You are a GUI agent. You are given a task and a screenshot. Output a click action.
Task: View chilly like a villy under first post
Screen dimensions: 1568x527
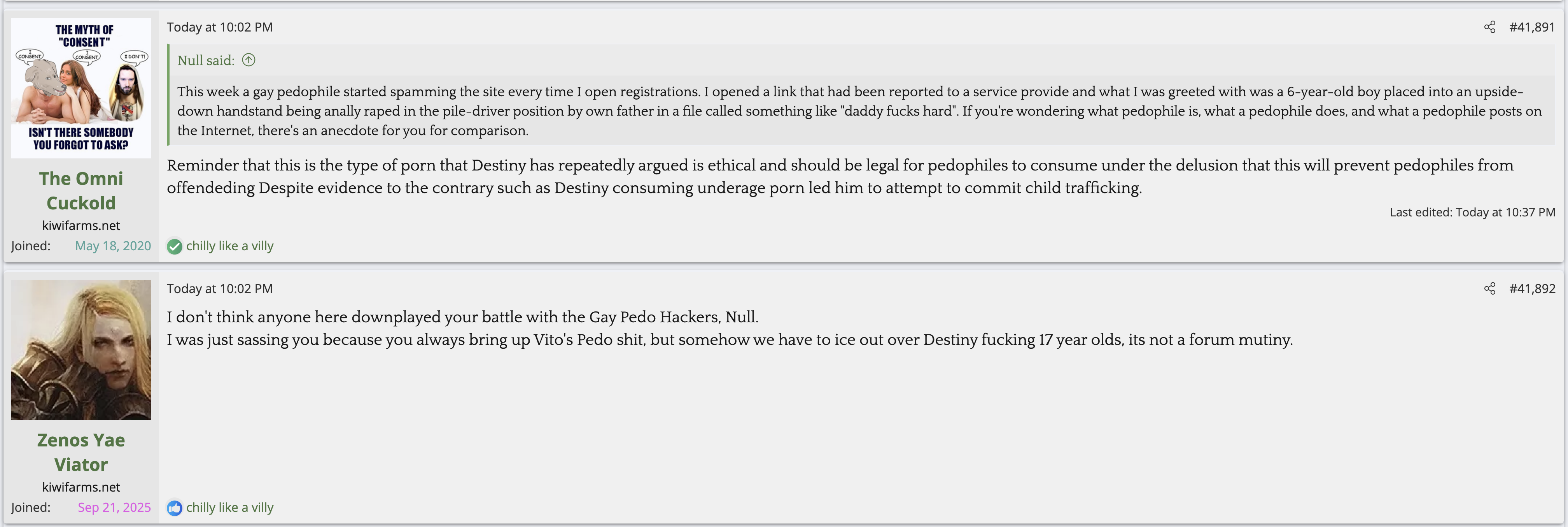pos(229,246)
